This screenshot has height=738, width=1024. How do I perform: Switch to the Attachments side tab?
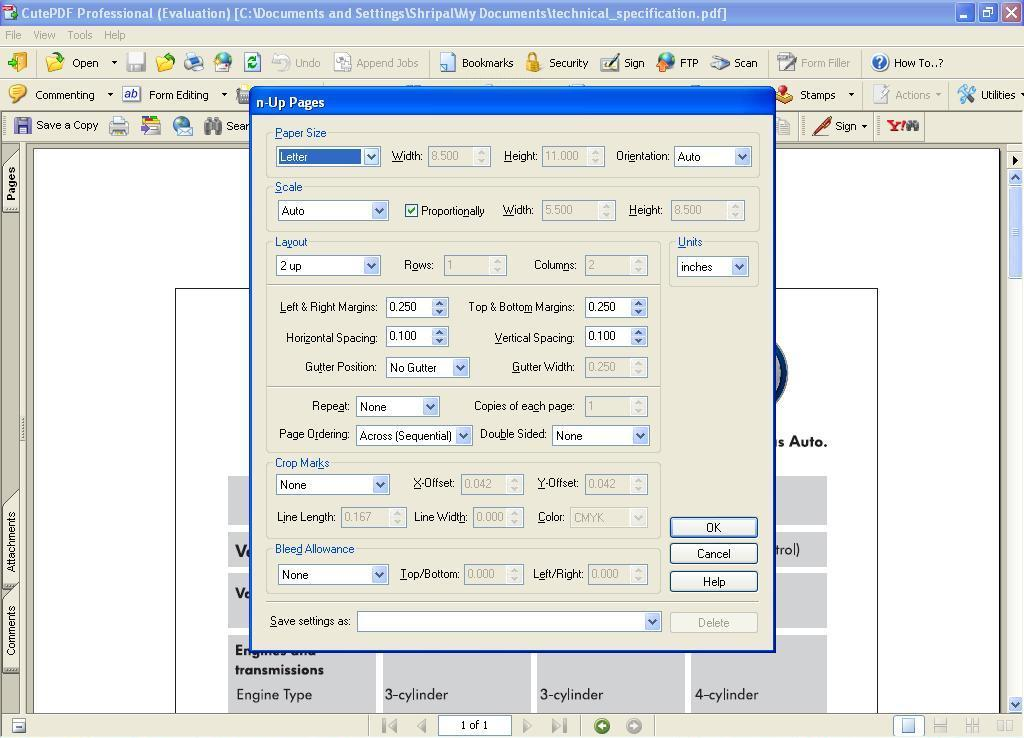coord(11,541)
